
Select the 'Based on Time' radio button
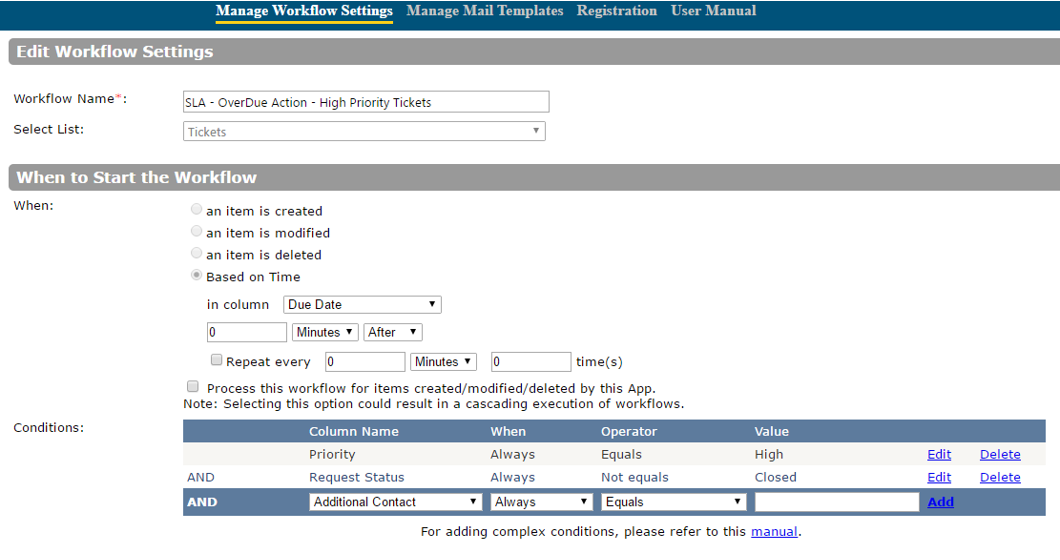(196, 276)
